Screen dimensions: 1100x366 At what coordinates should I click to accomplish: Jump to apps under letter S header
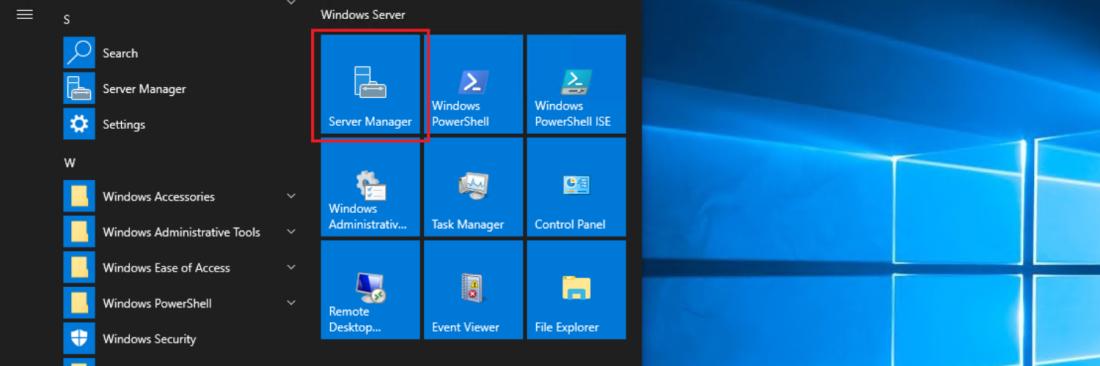pos(67,20)
